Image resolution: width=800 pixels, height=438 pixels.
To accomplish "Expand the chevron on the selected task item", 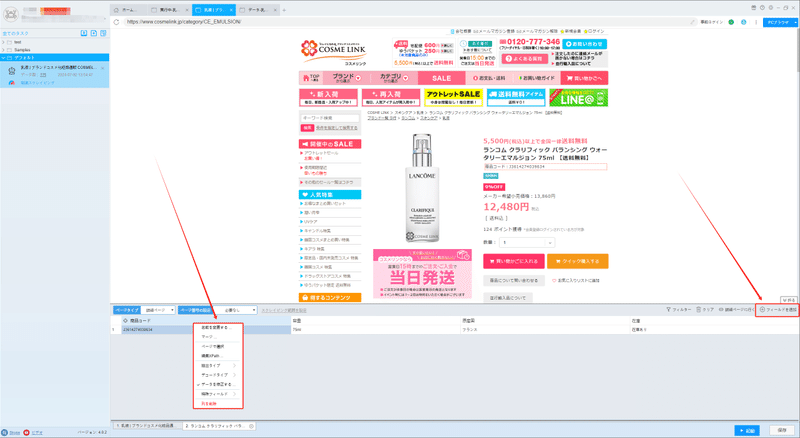I will [103, 68].
